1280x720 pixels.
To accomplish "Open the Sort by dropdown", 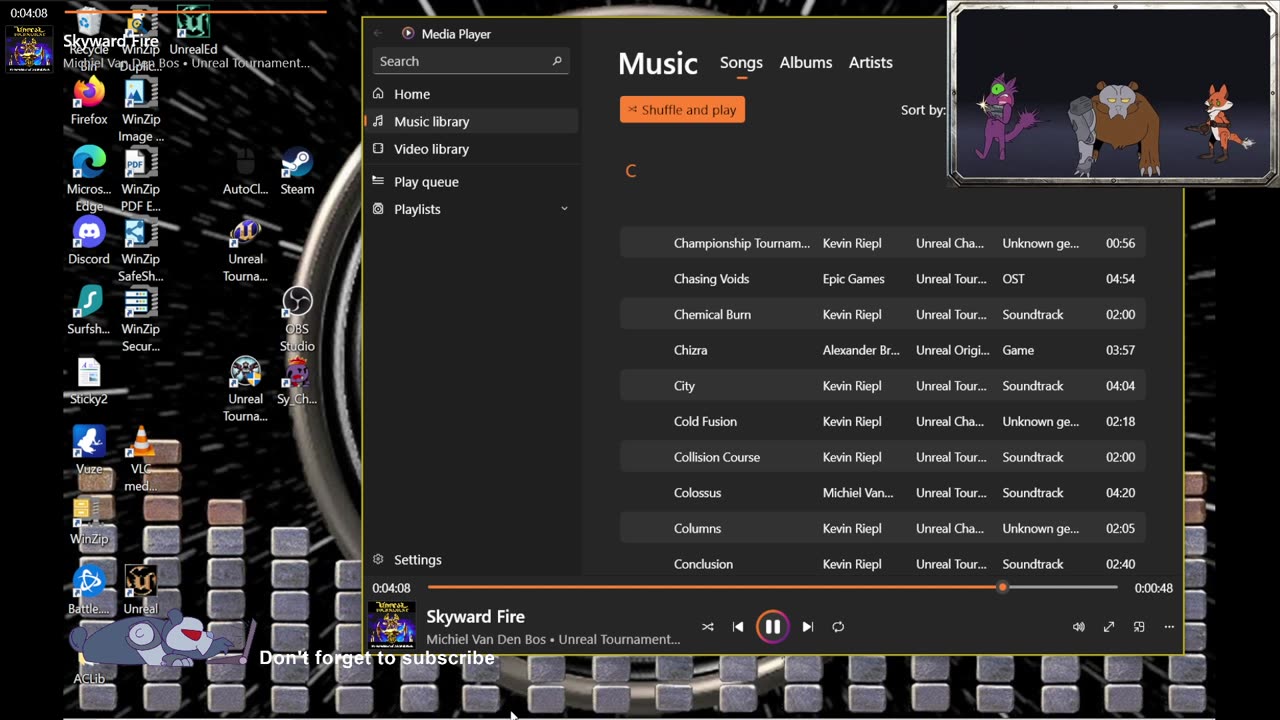I will tap(923, 110).
